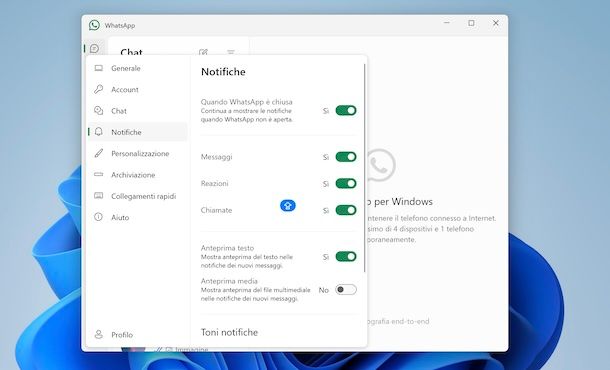The width and height of the screenshot is (610, 370).
Task: Click the 'Quando WhatsApp è chiusa' label
Action: tap(247, 102)
